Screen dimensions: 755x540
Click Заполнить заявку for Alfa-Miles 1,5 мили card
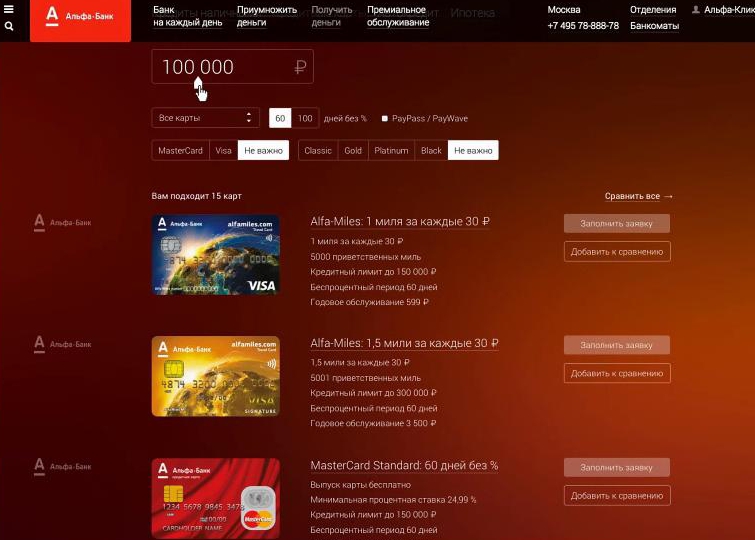(617, 345)
